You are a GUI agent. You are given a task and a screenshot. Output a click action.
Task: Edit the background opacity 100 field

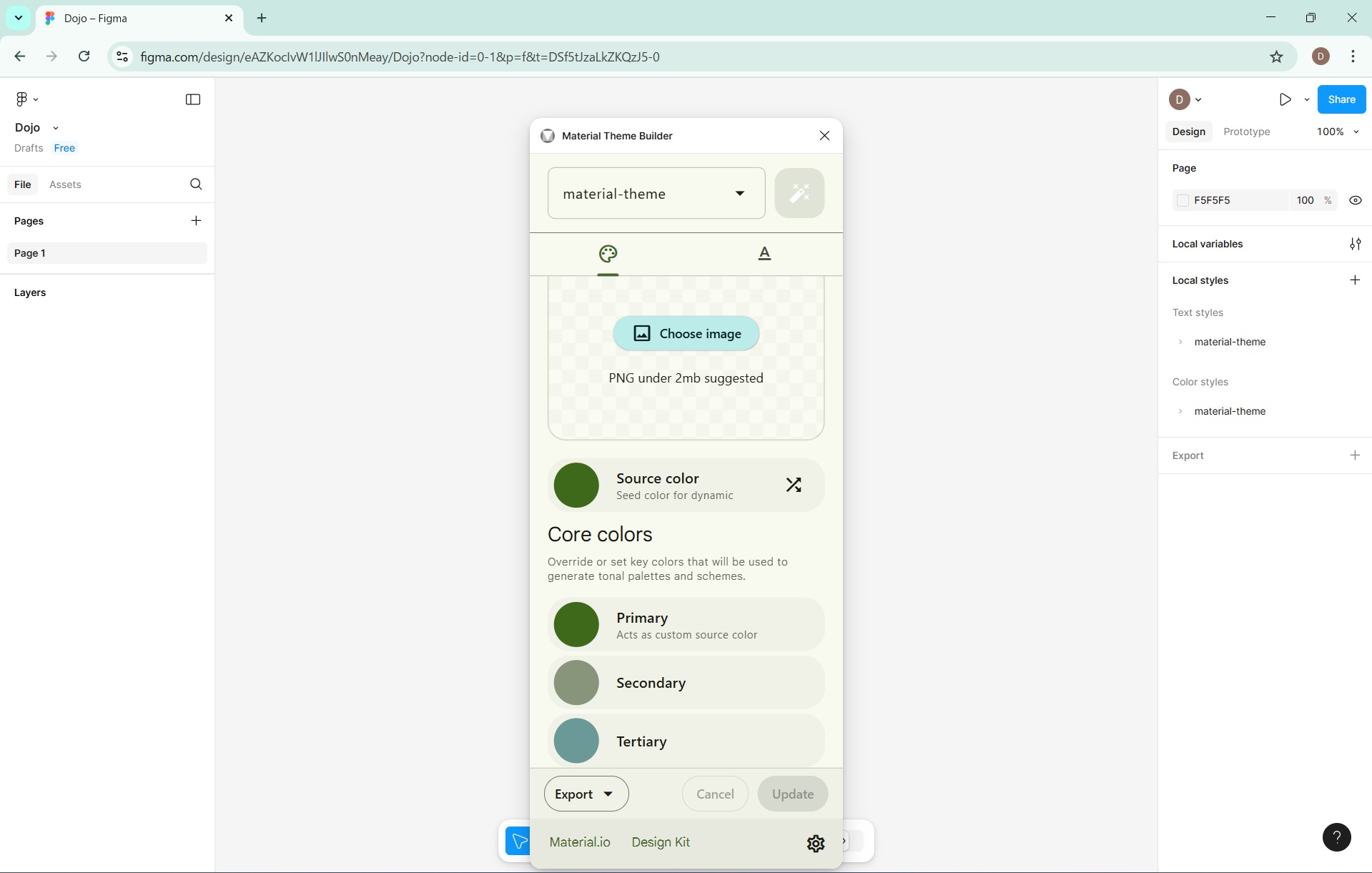tap(1305, 201)
